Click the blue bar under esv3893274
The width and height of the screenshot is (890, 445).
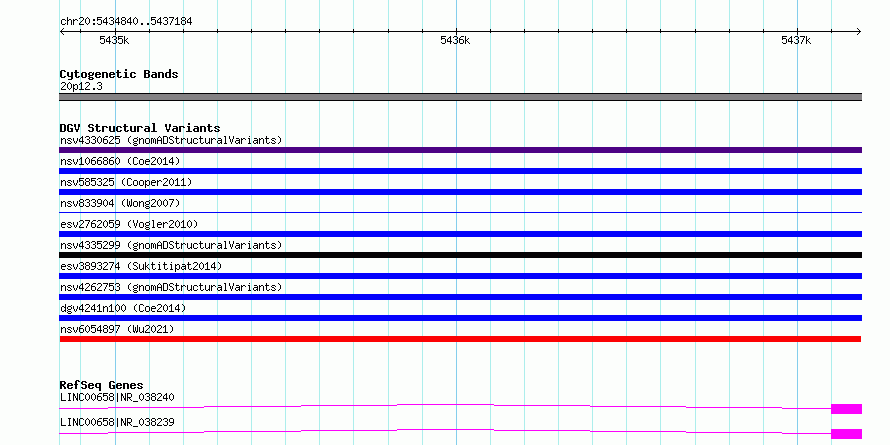click(x=460, y=276)
